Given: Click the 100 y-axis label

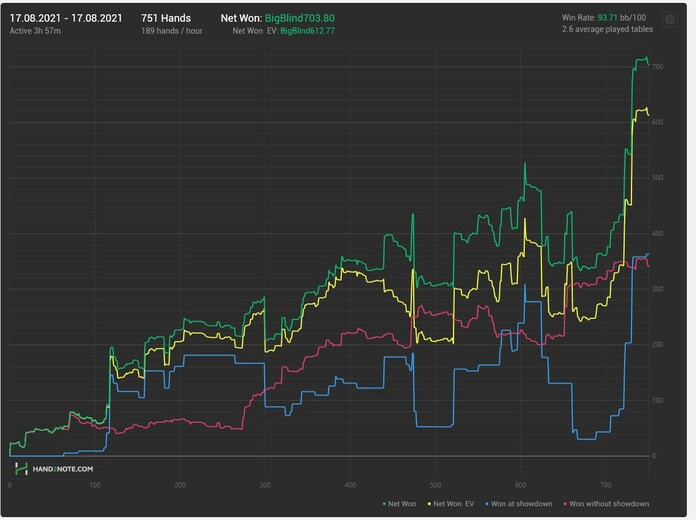Looking at the screenshot, I should pyautogui.click(x=658, y=400).
